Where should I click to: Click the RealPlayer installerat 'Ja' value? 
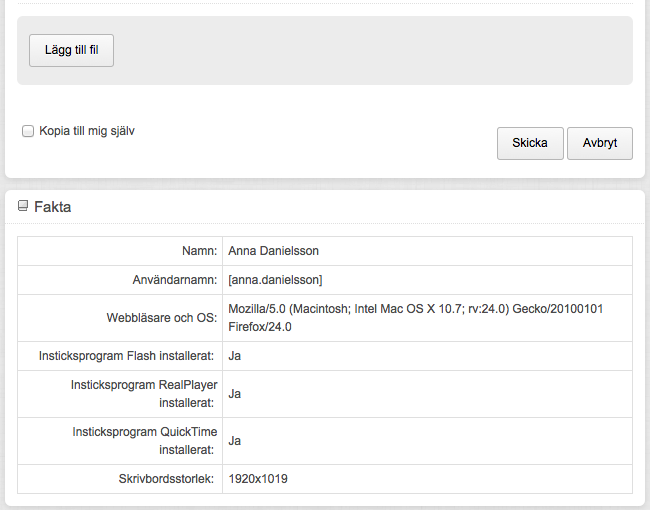(x=234, y=393)
